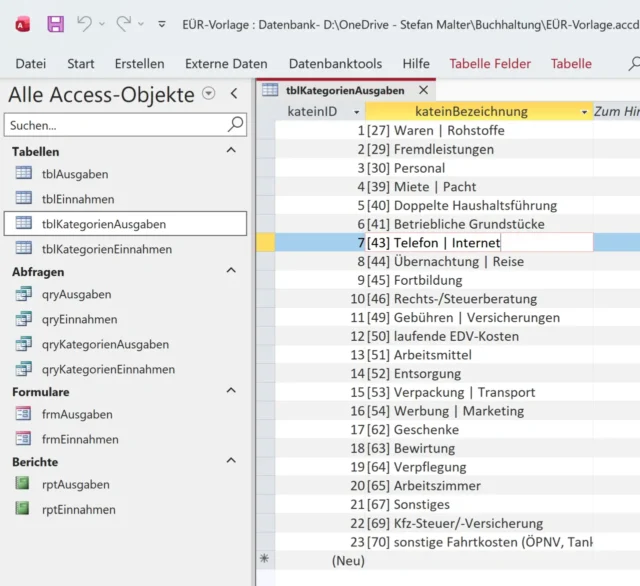The width and height of the screenshot is (640, 586).
Task: Click the qryEinnahmen query icon
Action: (x=23, y=319)
